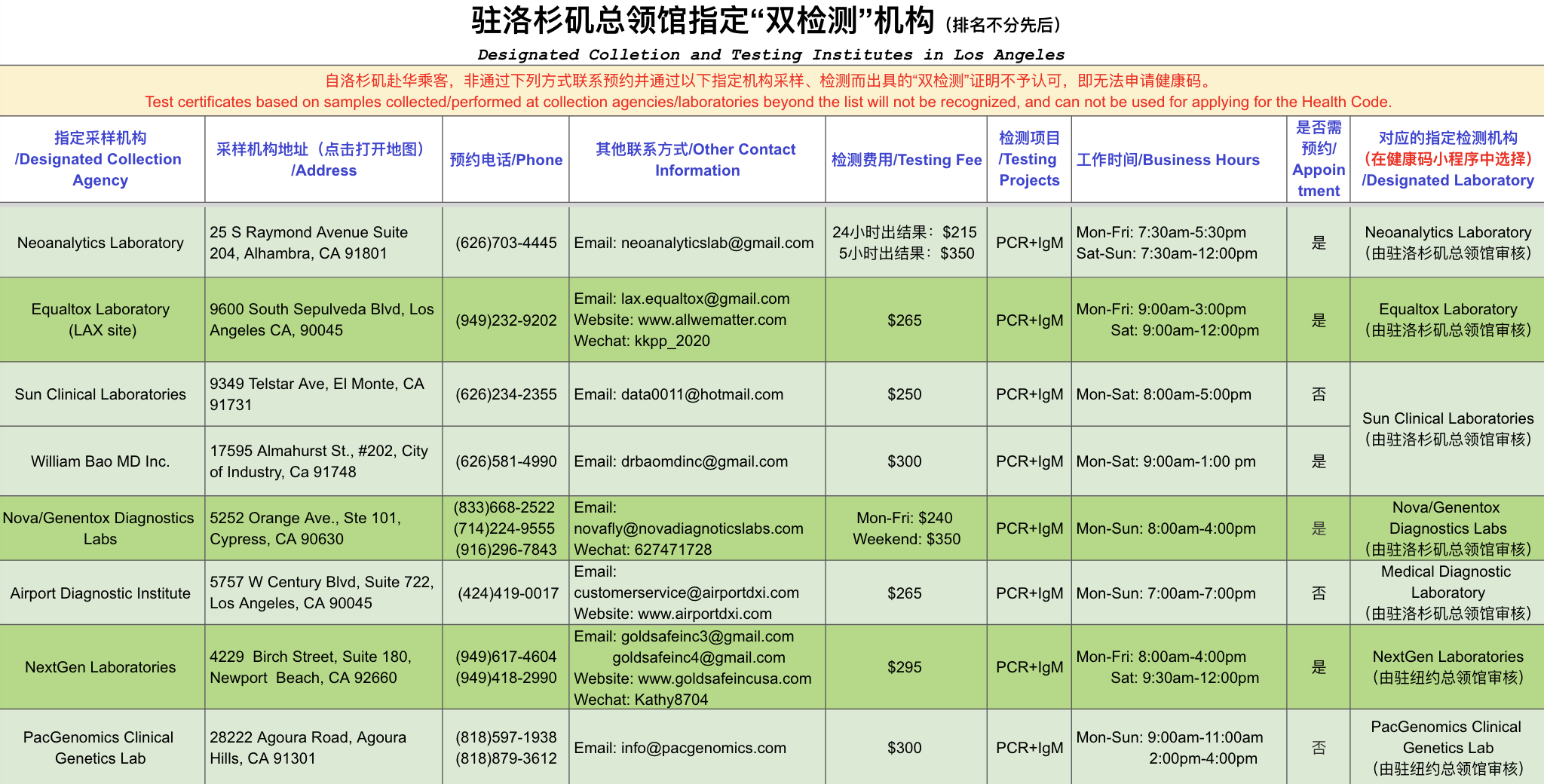Select the NextGen Laboratories agency cell
The width and height of the screenshot is (1544, 784).
tap(100, 667)
